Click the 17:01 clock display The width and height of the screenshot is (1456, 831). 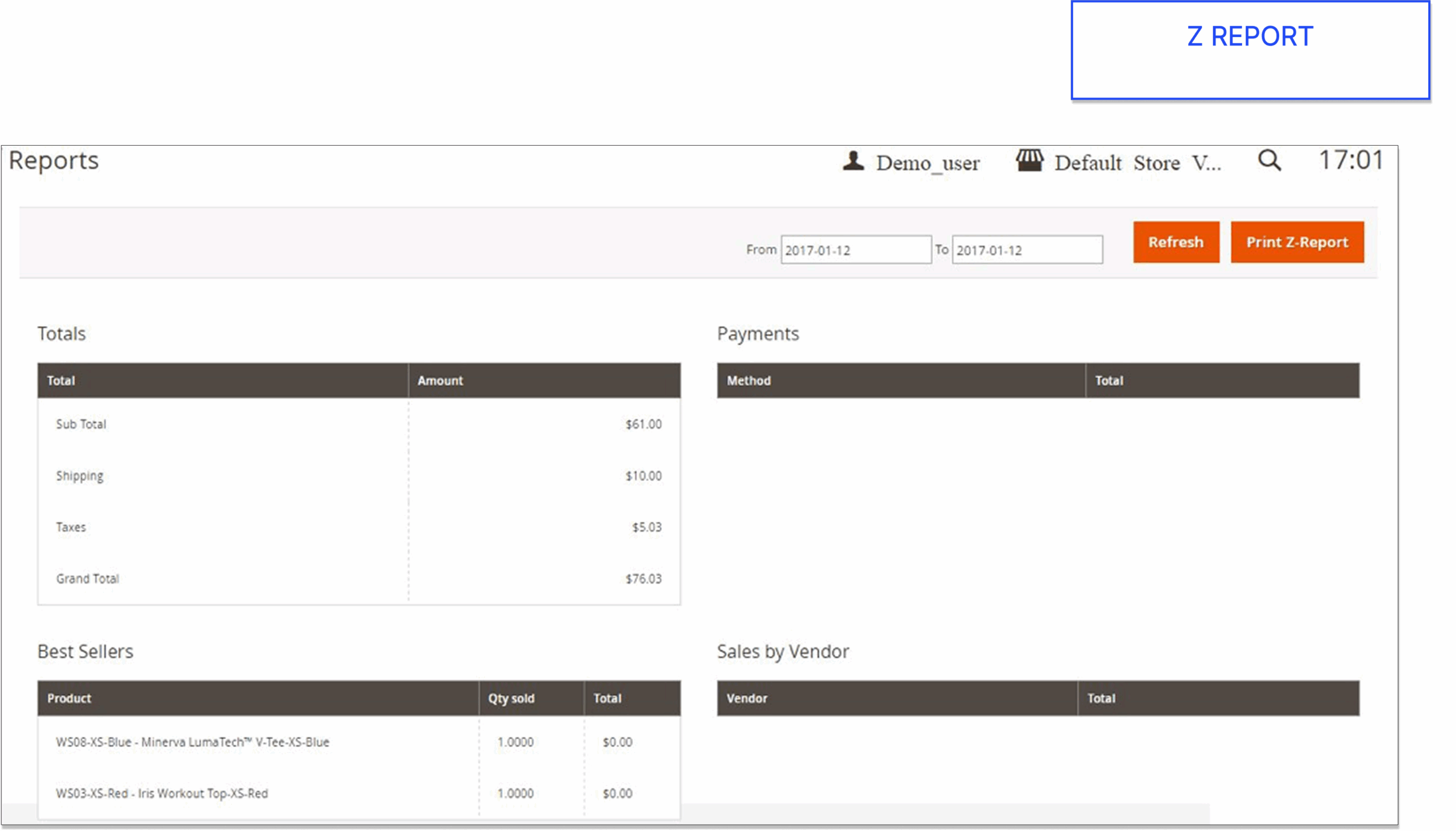tap(1350, 160)
